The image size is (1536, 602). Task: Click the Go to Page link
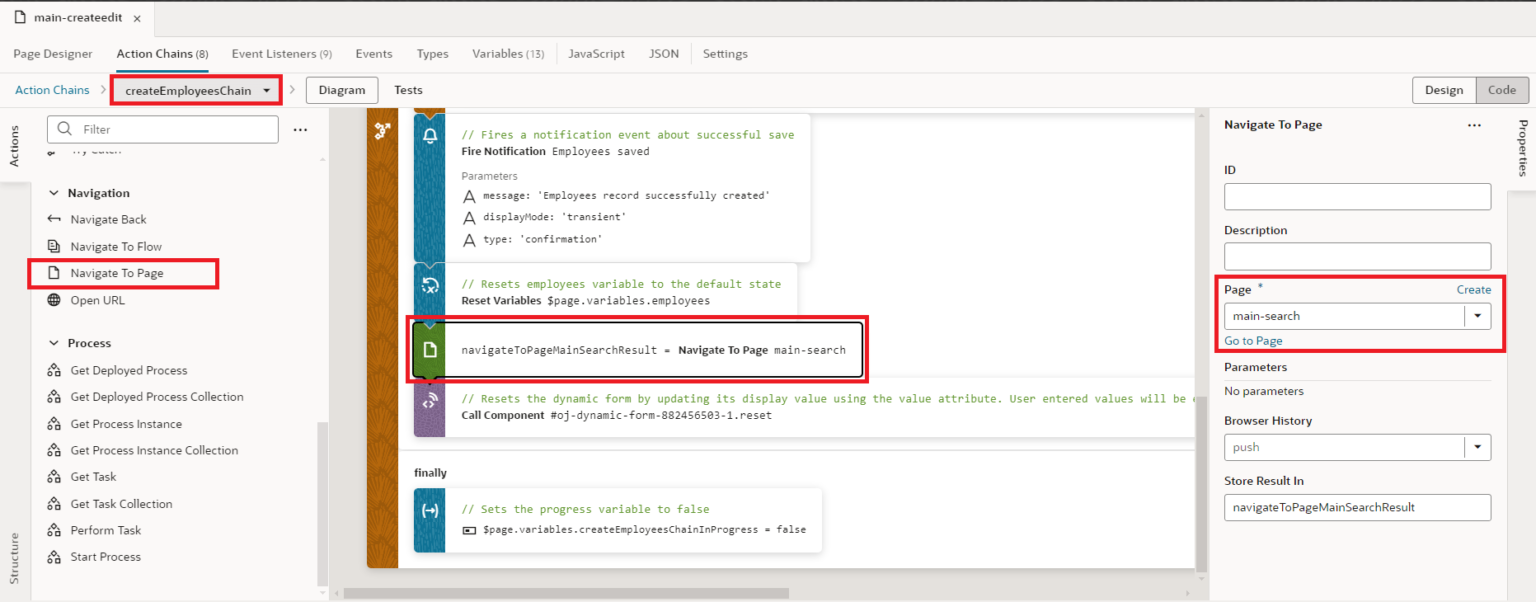click(x=1253, y=341)
